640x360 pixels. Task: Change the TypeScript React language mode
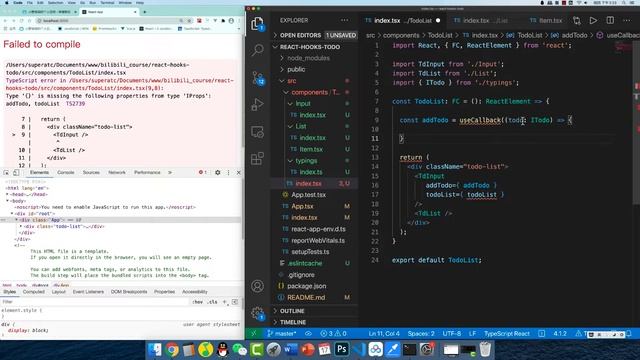coord(507,333)
